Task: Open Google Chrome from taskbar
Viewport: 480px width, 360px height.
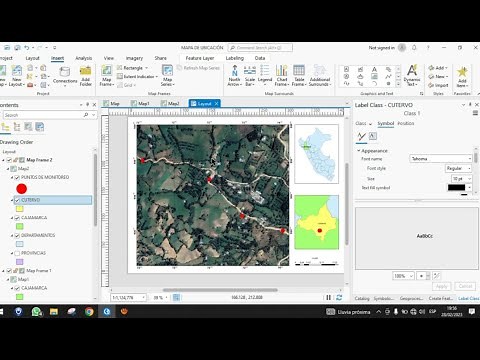Action: point(89,312)
